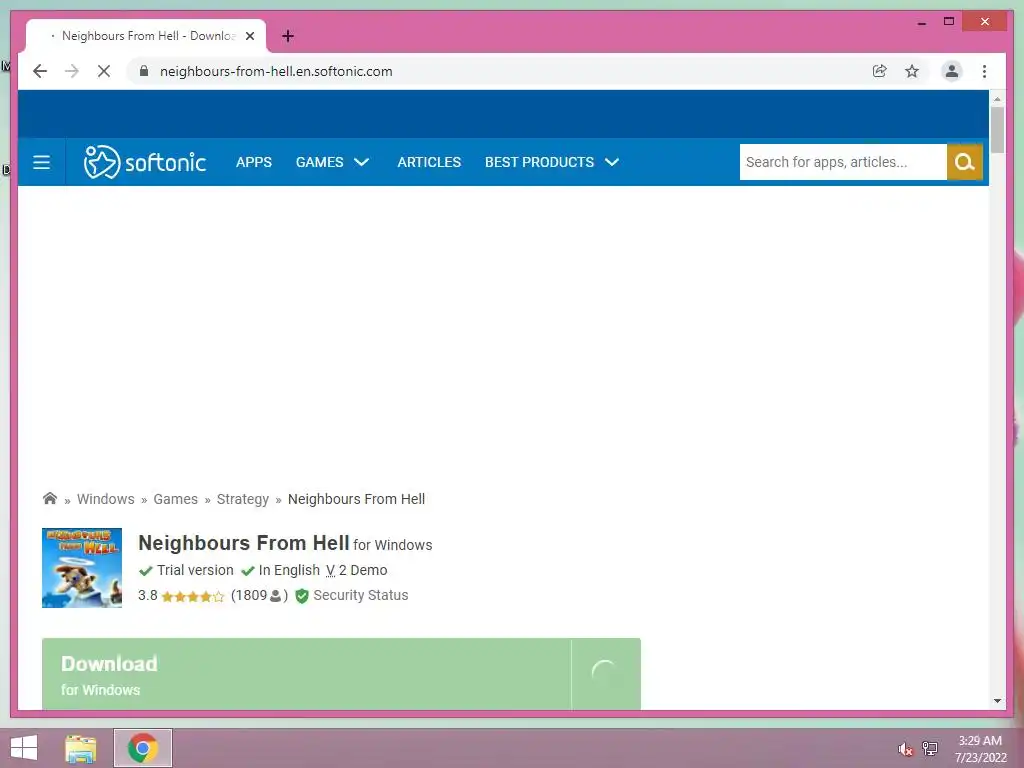1024x768 pixels.
Task: Select the Neighbours From Hell tab
Action: coord(146,36)
